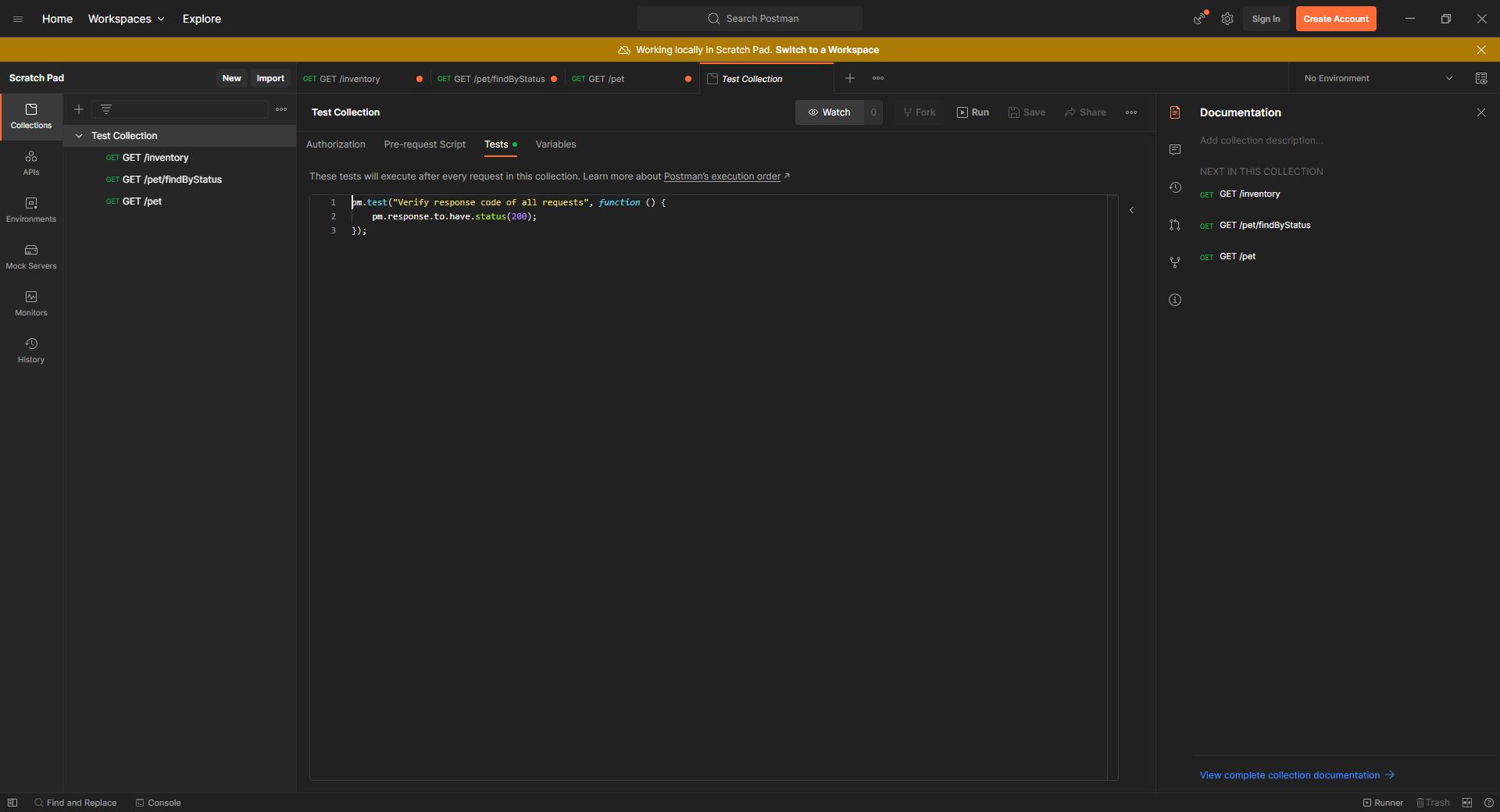
Task: Open the Trash
Action: point(1433,803)
